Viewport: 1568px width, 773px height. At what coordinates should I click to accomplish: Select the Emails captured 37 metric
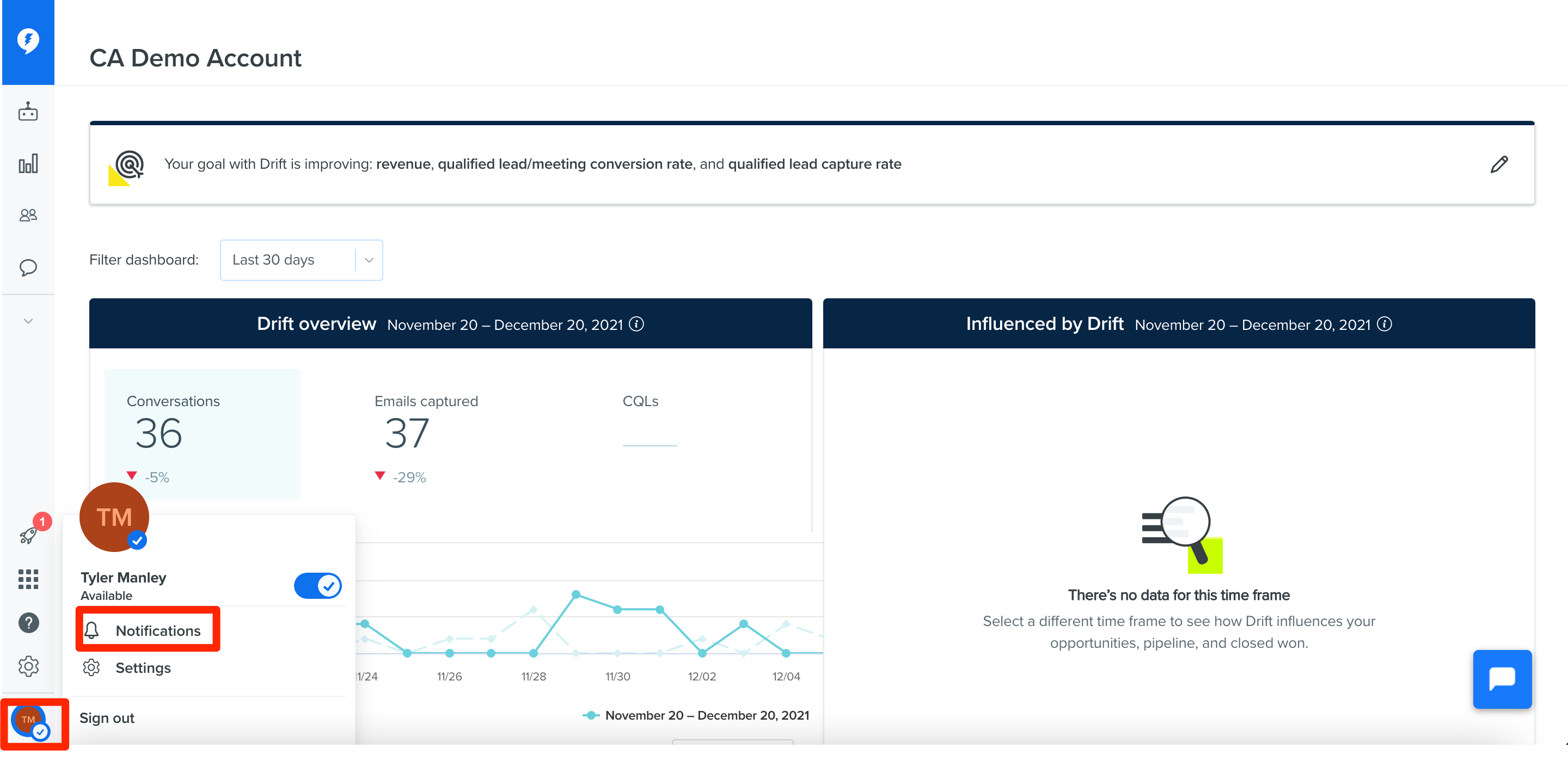(x=426, y=438)
